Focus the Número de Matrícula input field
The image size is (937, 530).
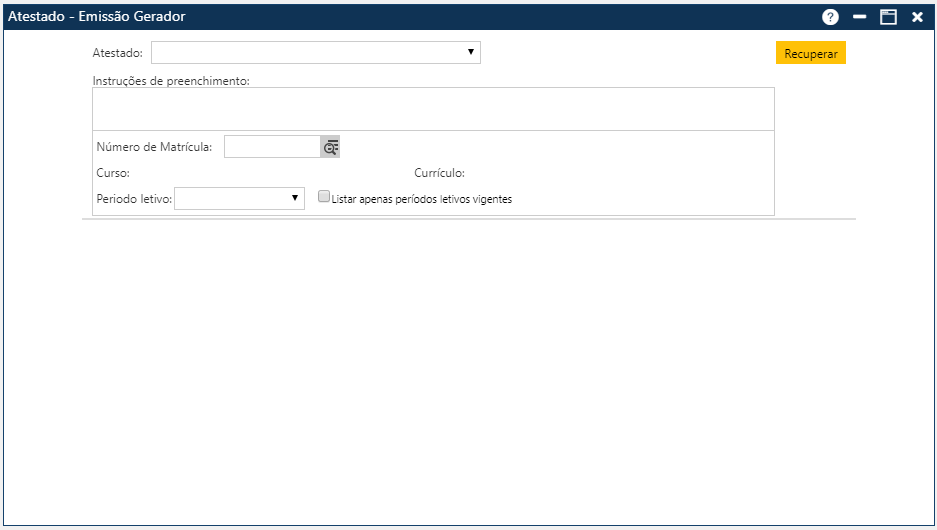pos(271,147)
